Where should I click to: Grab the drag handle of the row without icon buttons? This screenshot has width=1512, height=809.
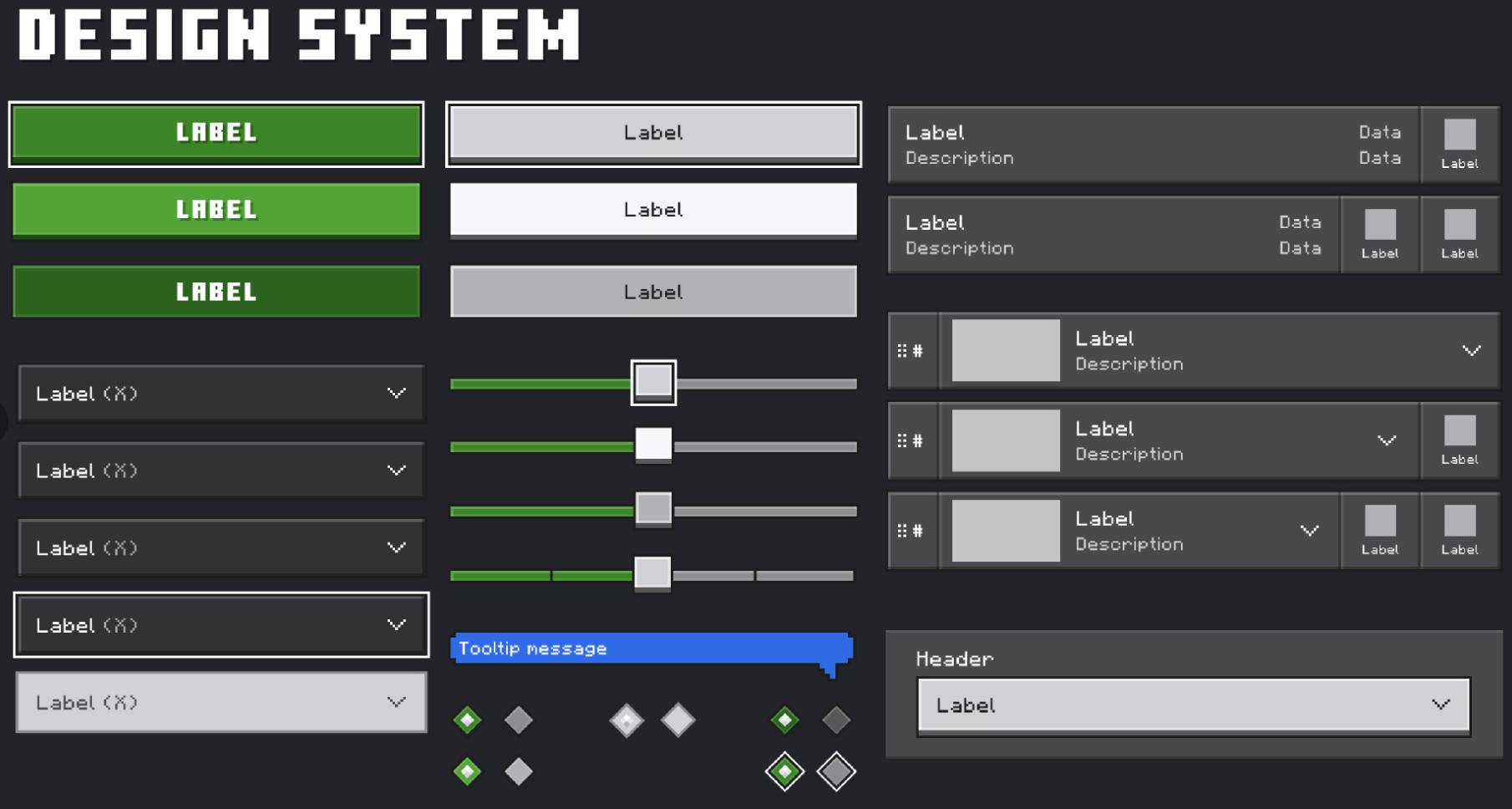tap(910, 351)
